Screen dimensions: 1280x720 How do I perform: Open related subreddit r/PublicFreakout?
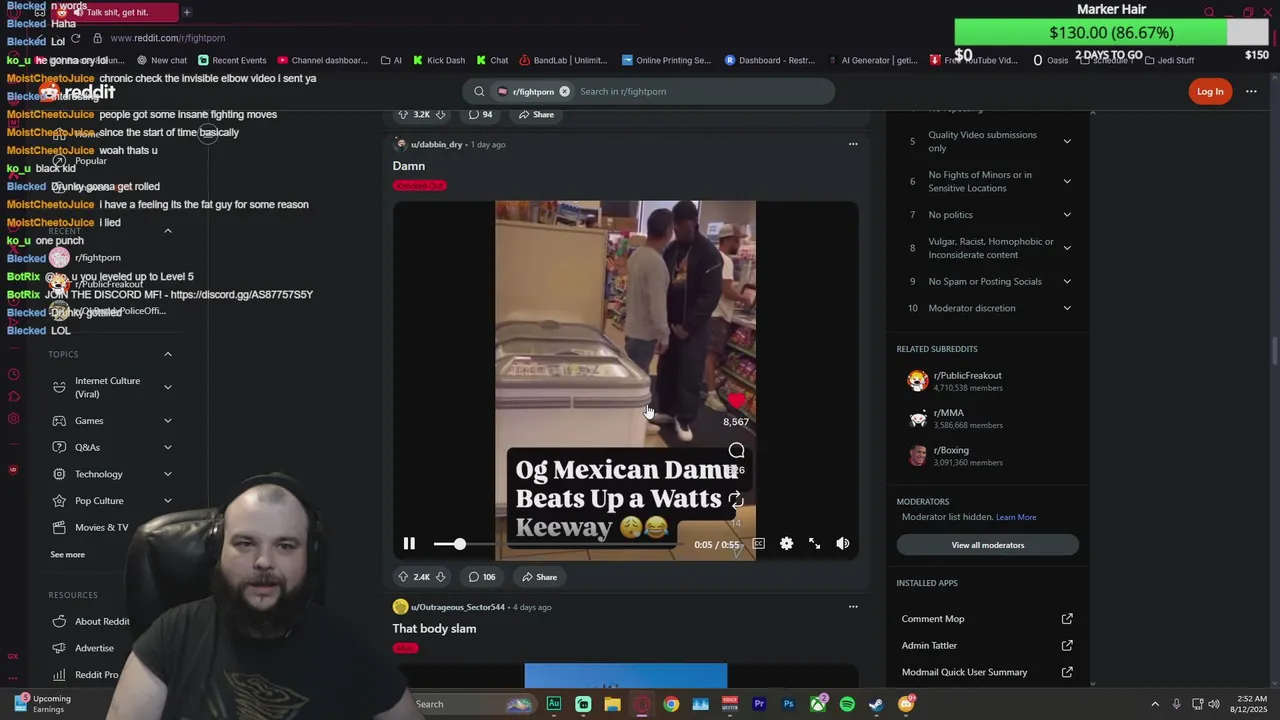tap(967, 376)
